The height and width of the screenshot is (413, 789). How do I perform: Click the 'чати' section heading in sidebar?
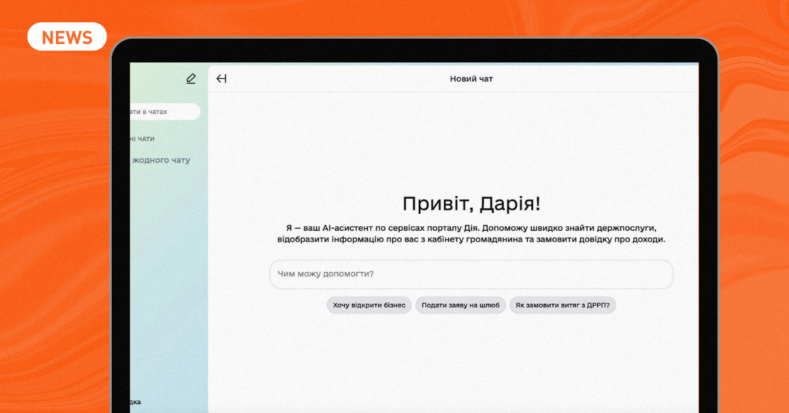pos(143,139)
